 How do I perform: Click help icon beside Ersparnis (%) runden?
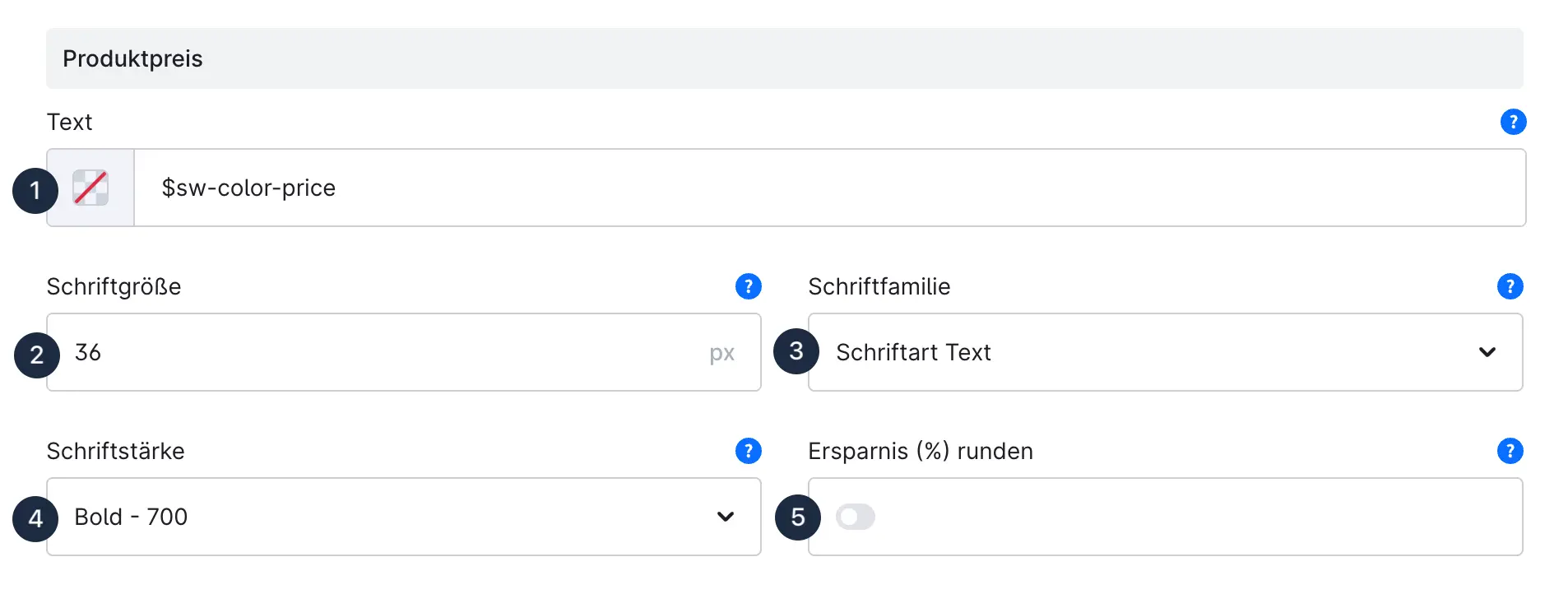(1510, 451)
